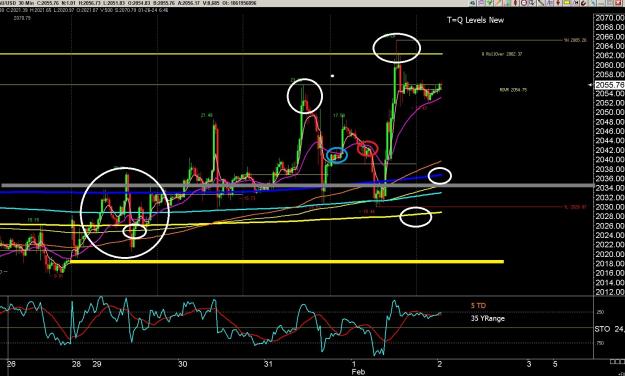The width and height of the screenshot is (625, 376).
Task: Click date 30 on the time axis
Action: click(183, 364)
